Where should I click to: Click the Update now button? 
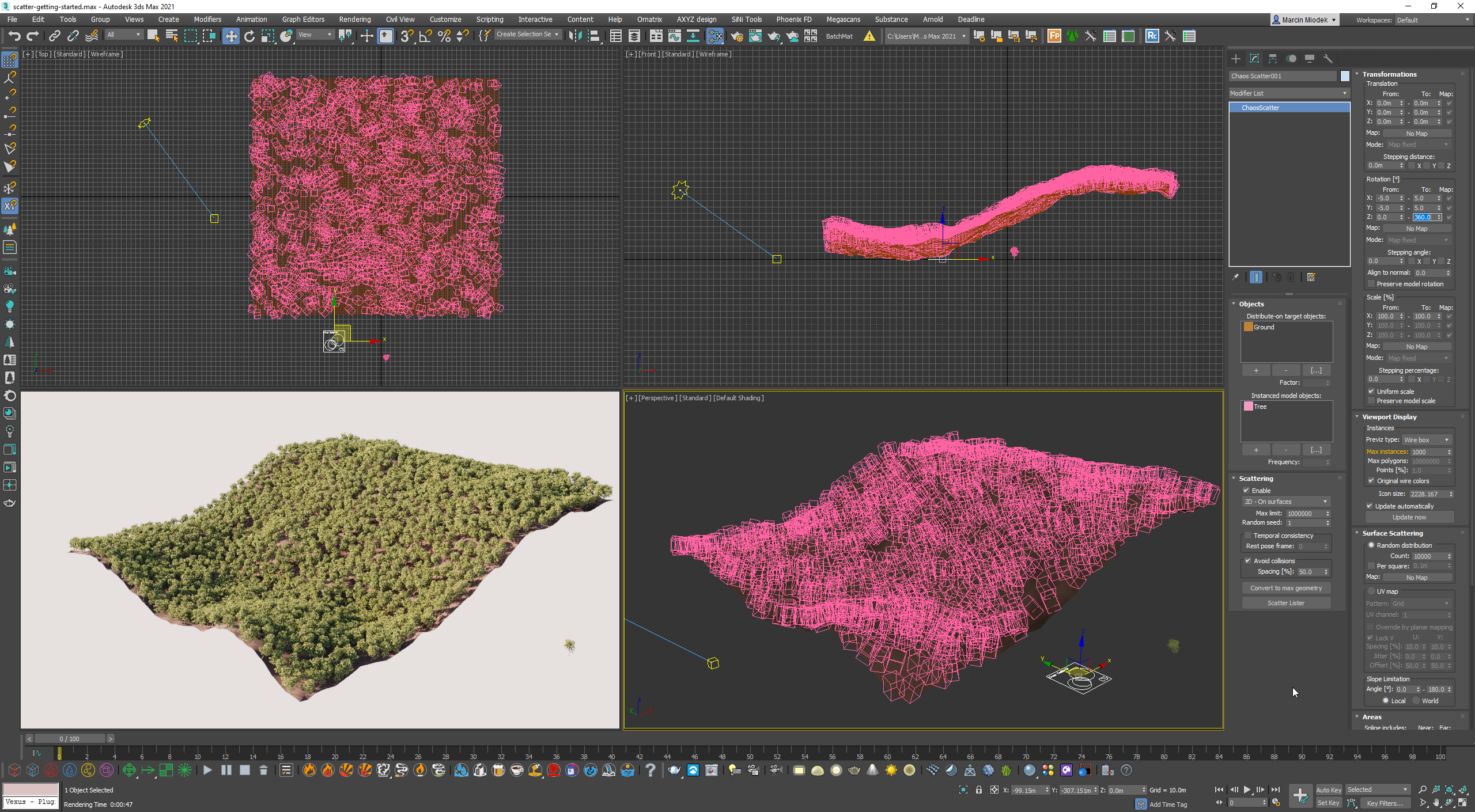point(1409,517)
